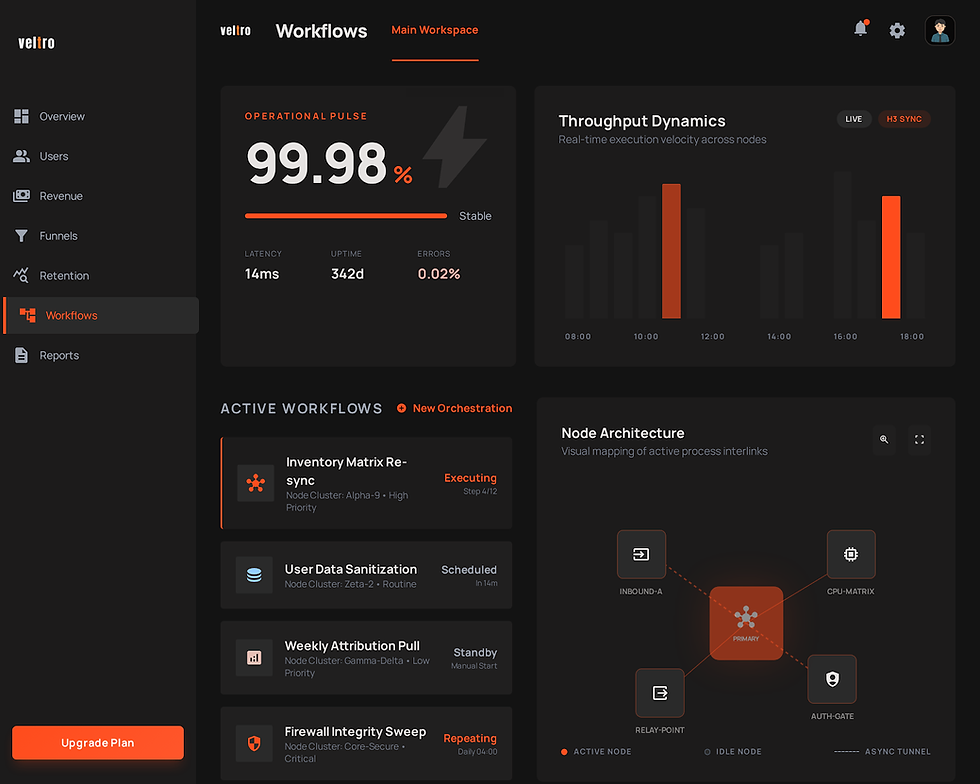Click the veltro logo in the sidebar
980x784 pixels.
(36, 43)
